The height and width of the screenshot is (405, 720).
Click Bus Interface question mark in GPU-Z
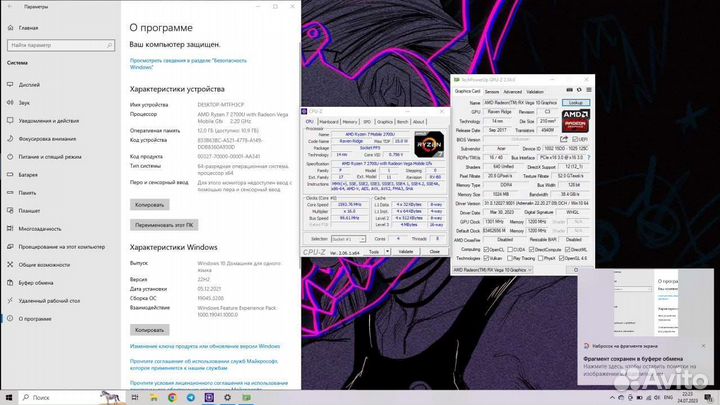point(589,158)
